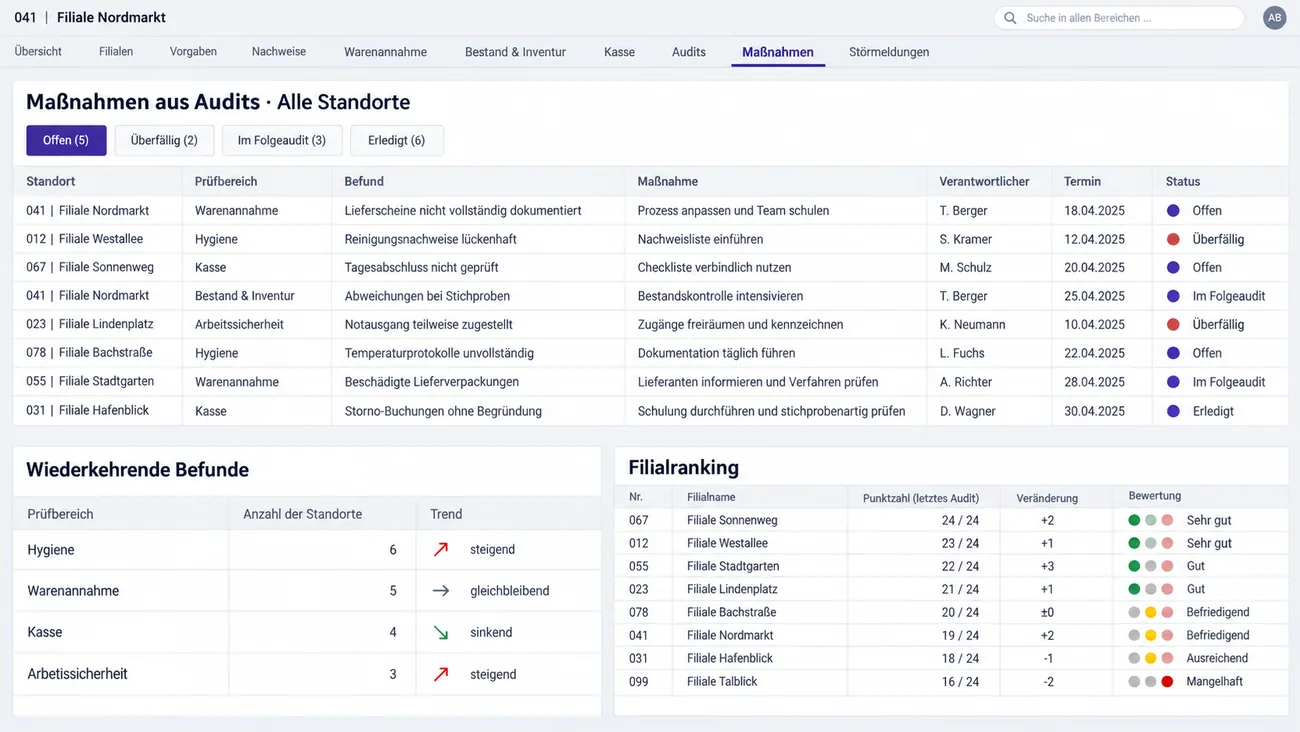The height and width of the screenshot is (732, 1300).
Task: Click '041 | Filiale Nordmarkt' page header title
Action: (x=90, y=18)
